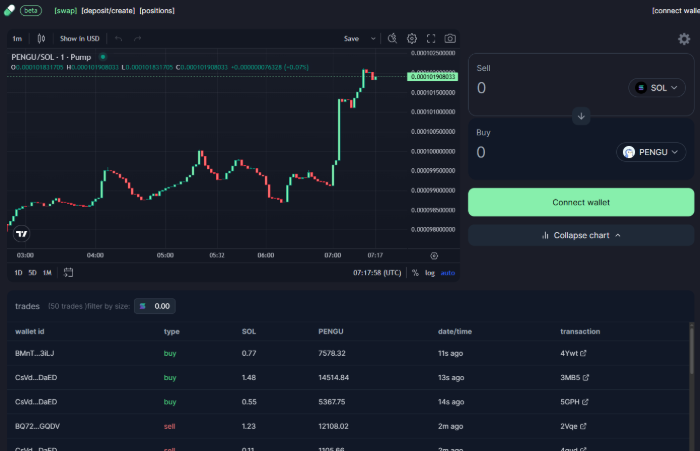Viewport: 700px width, 451px height.
Task: Select 1D date range
Action: [x=18, y=273]
